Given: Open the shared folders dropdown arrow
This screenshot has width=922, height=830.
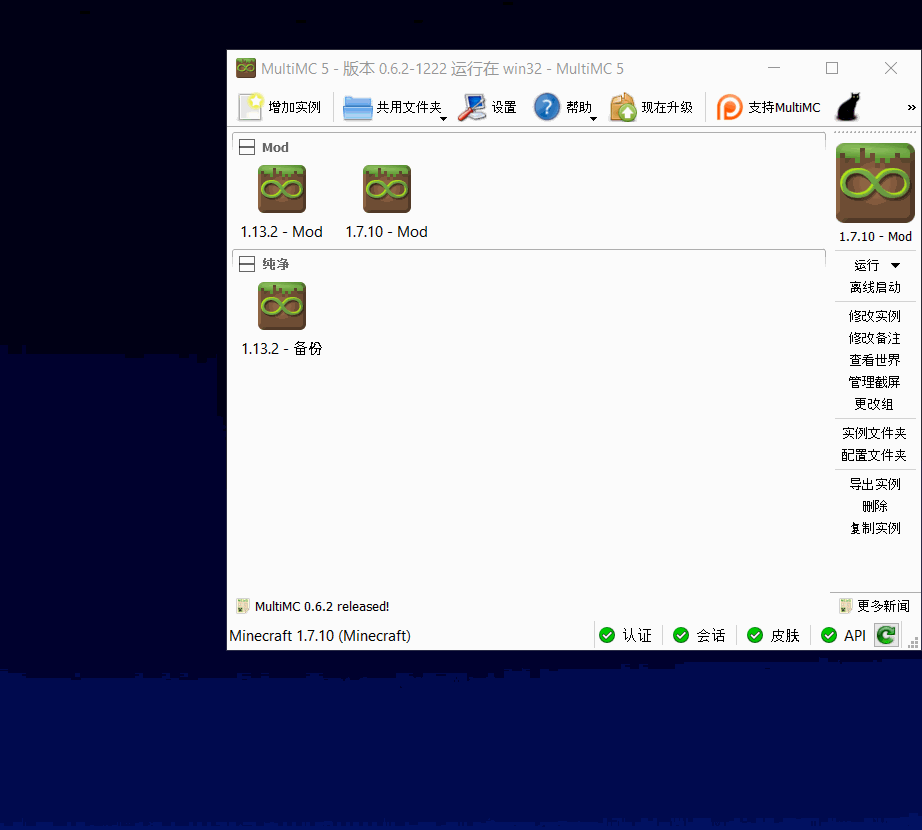Looking at the screenshot, I should 443,119.
